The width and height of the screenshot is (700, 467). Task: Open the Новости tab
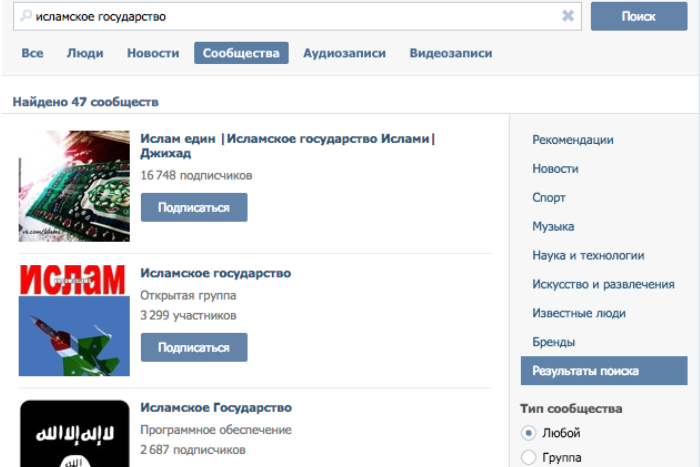(x=153, y=53)
